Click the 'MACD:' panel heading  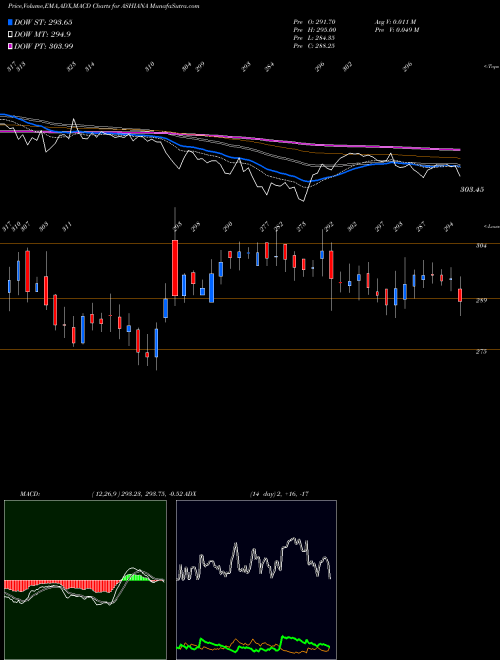[x=30, y=494]
